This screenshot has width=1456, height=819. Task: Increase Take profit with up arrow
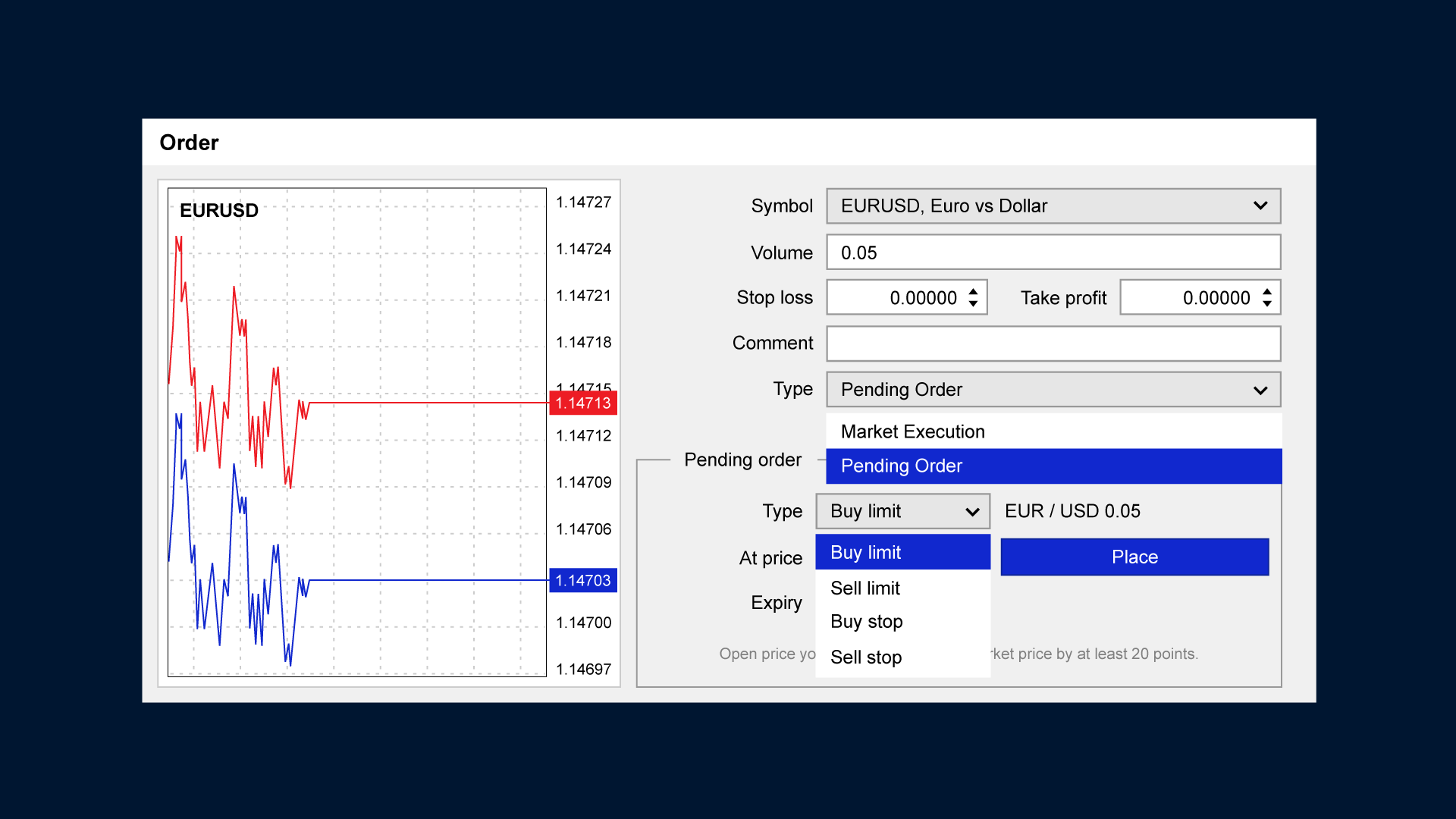pos(1266,291)
